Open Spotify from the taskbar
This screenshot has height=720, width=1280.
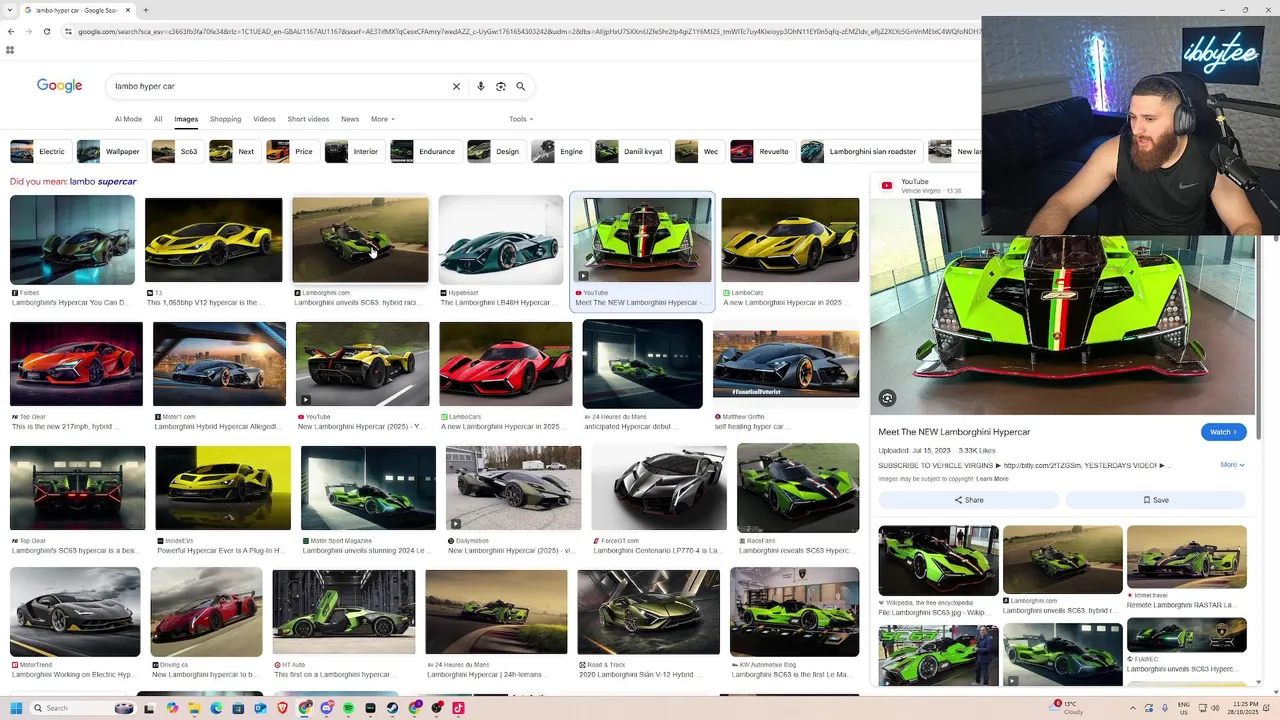348,708
